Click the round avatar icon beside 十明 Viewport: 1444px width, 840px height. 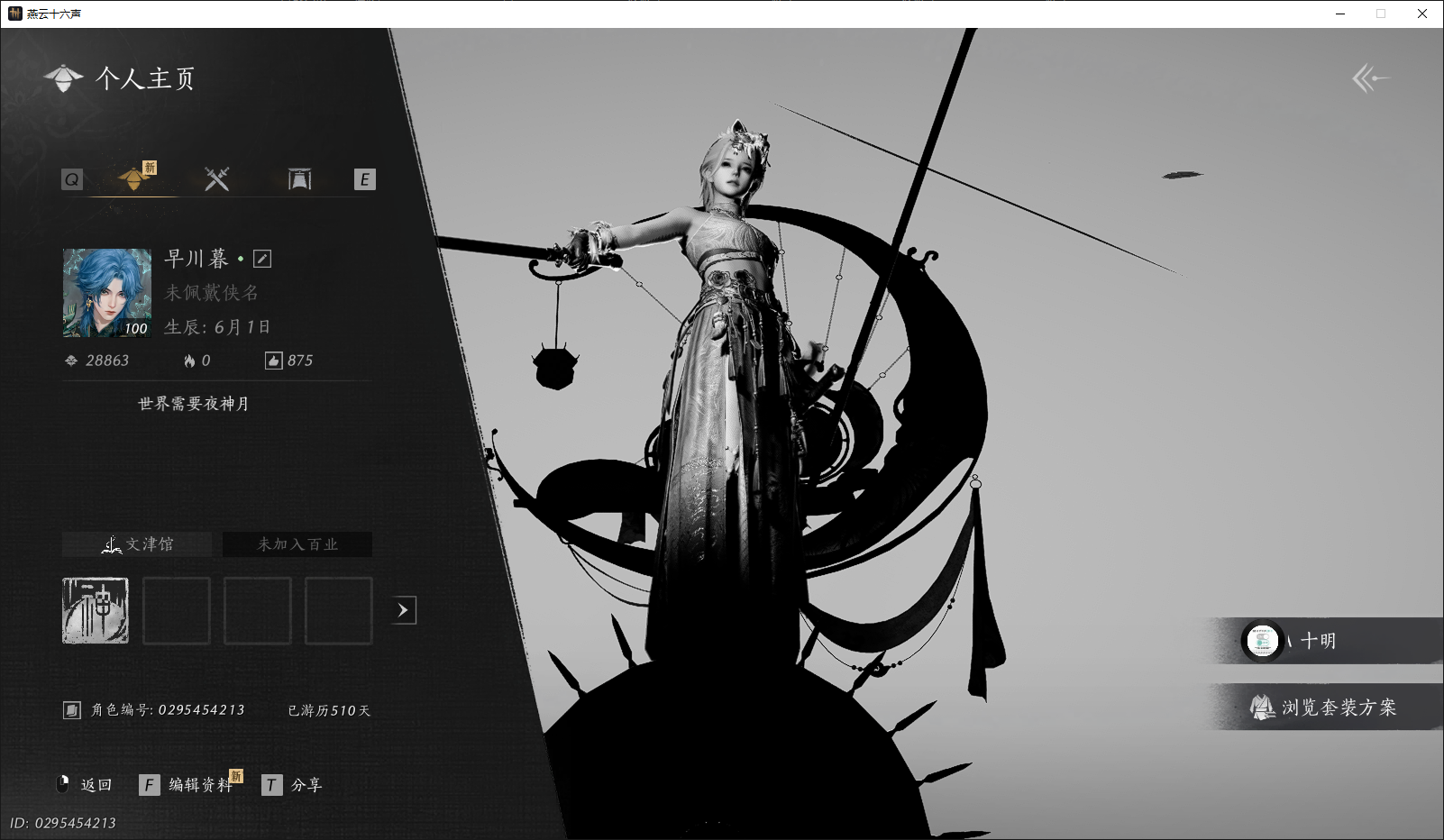(x=1262, y=641)
